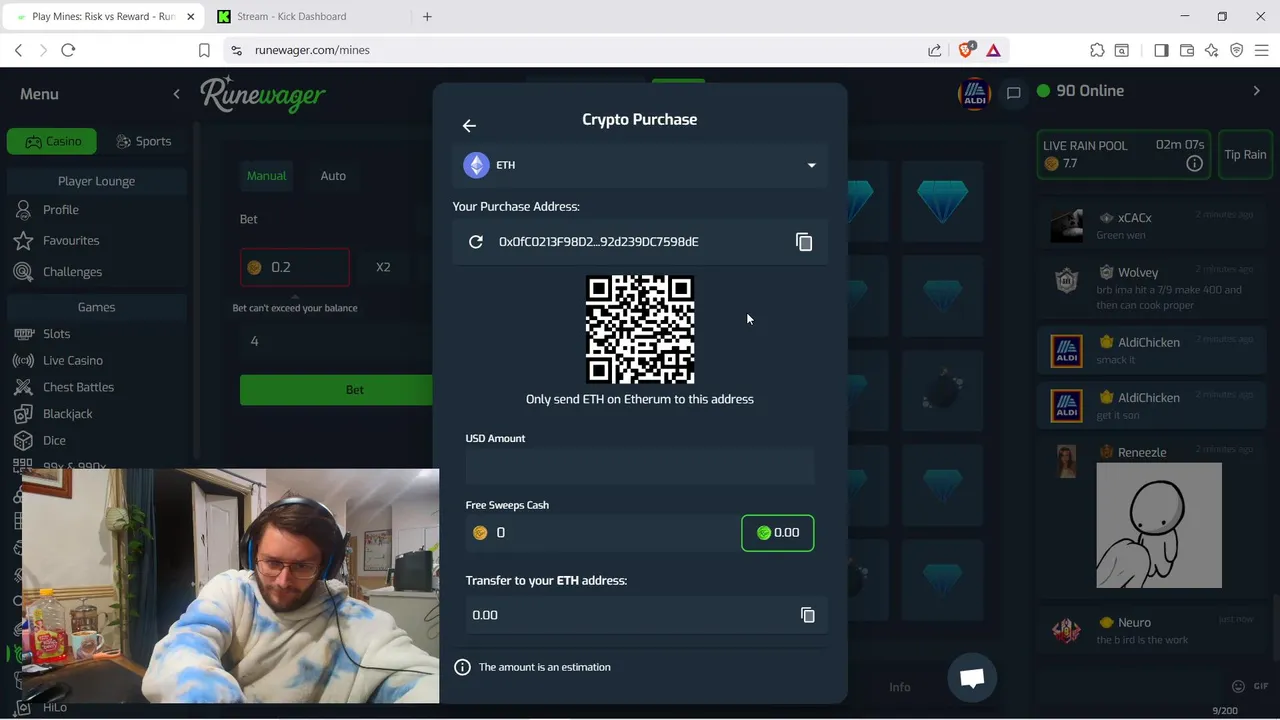Viewport: 1280px width, 720px height.
Task: Switch to the Casino tab
Action: coord(52,141)
